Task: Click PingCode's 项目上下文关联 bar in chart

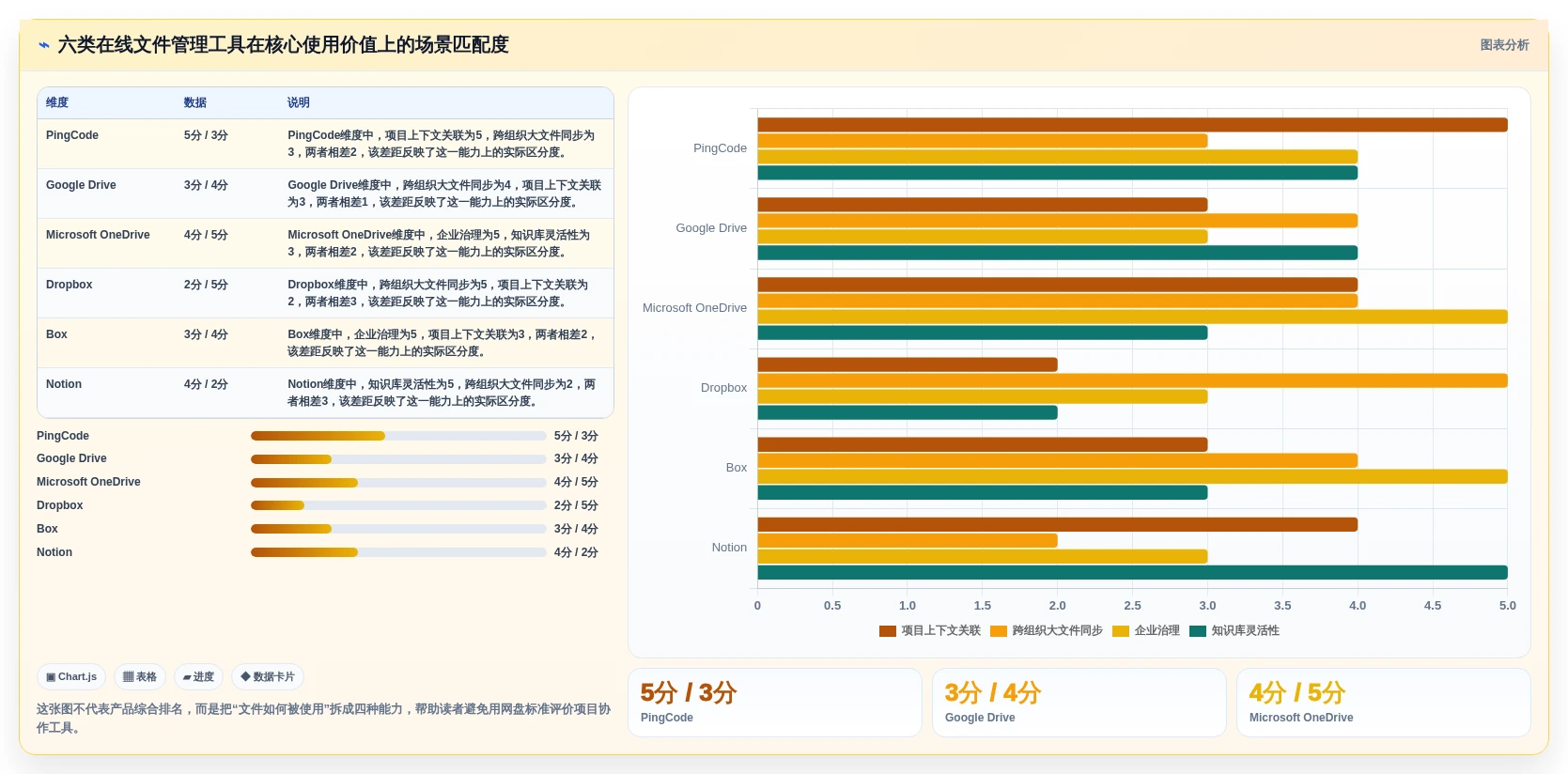Action: tap(1132, 125)
